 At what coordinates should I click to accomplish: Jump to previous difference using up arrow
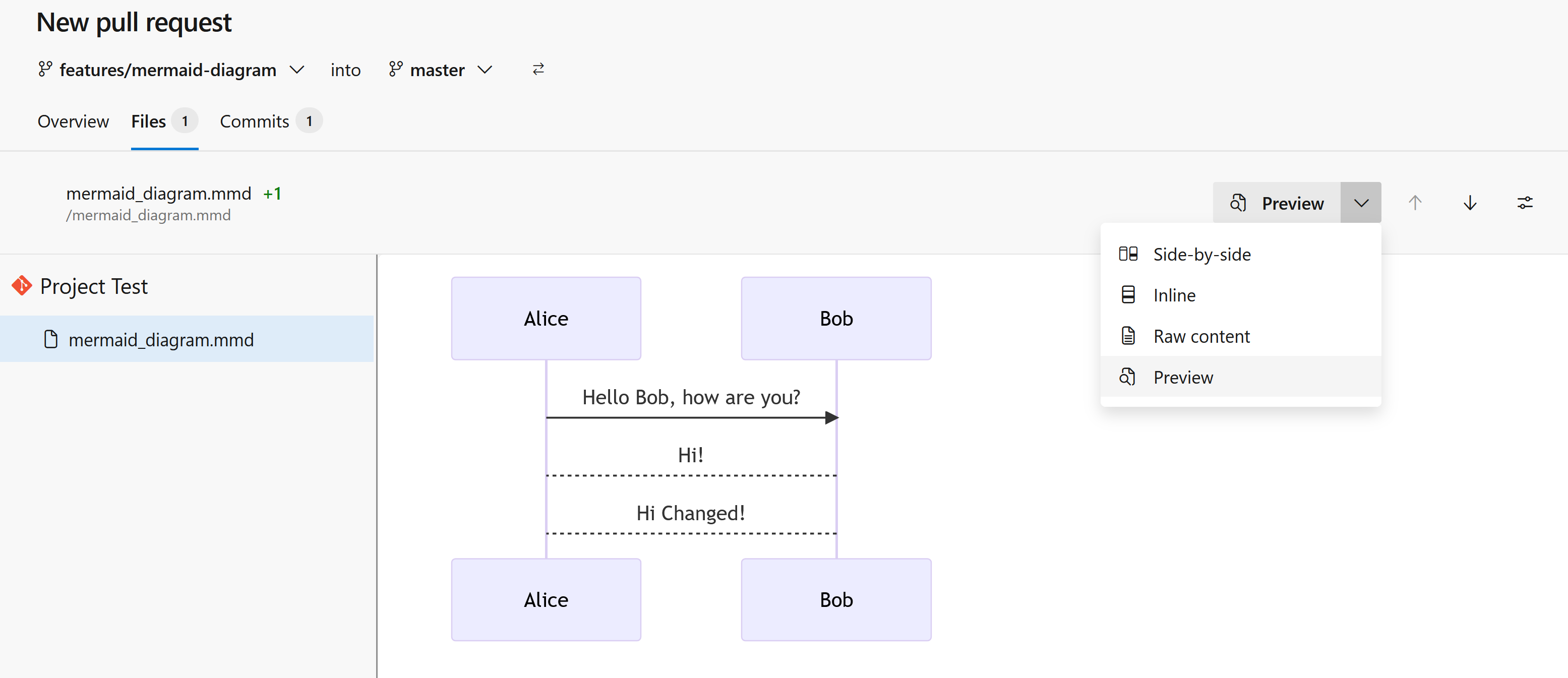pos(1415,202)
